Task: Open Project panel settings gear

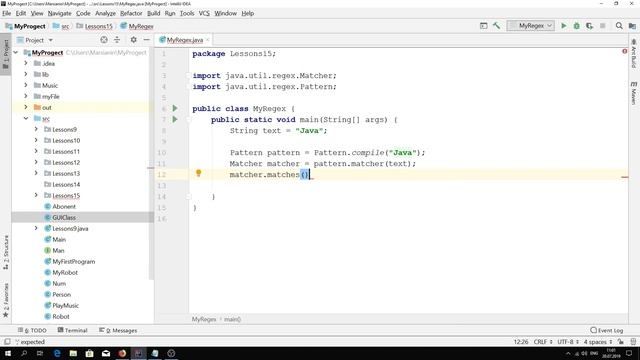Action: [133, 40]
